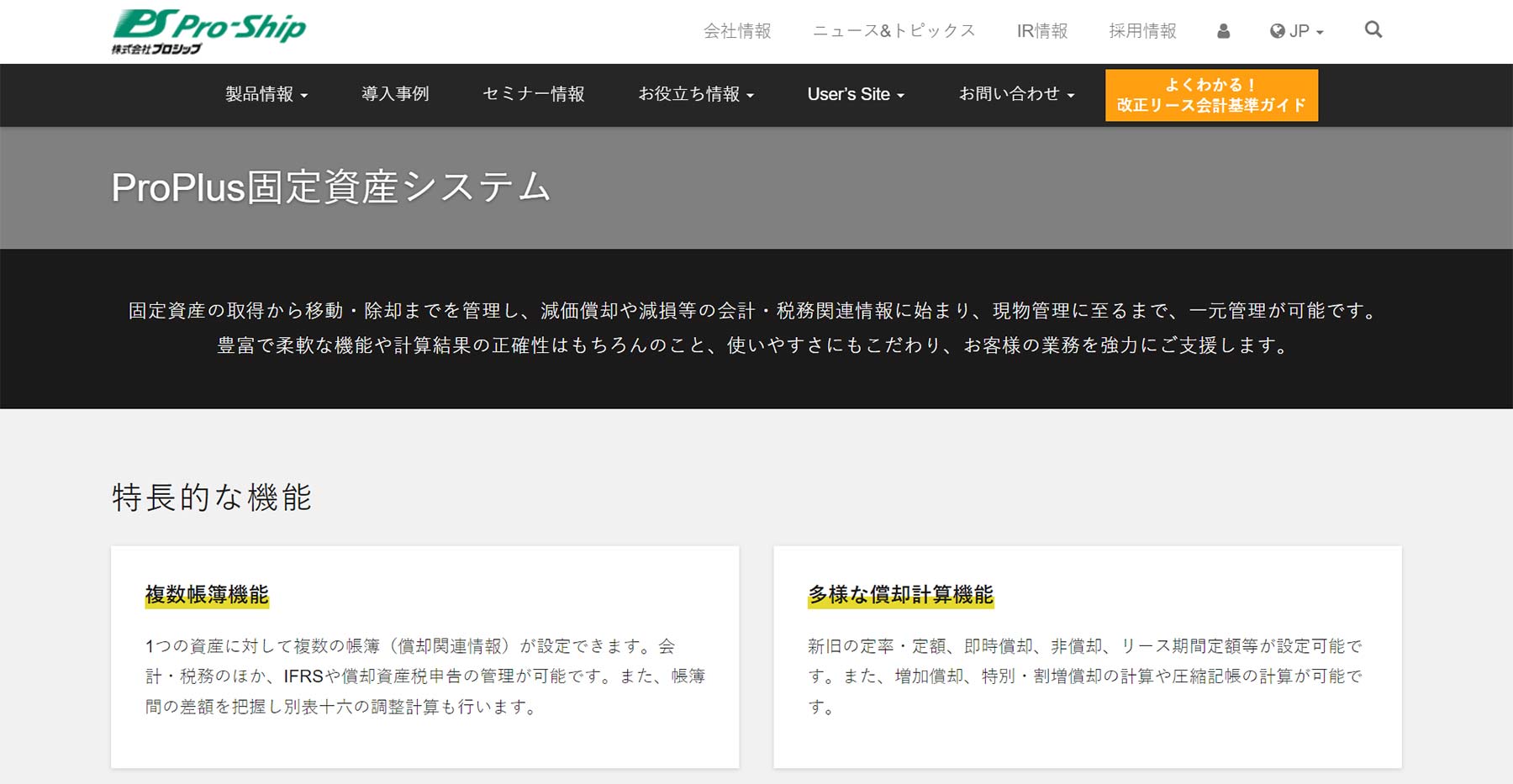Open the JP language dropdown
Image resolution: width=1513 pixels, height=784 pixels.
pyautogui.click(x=1297, y=31)
